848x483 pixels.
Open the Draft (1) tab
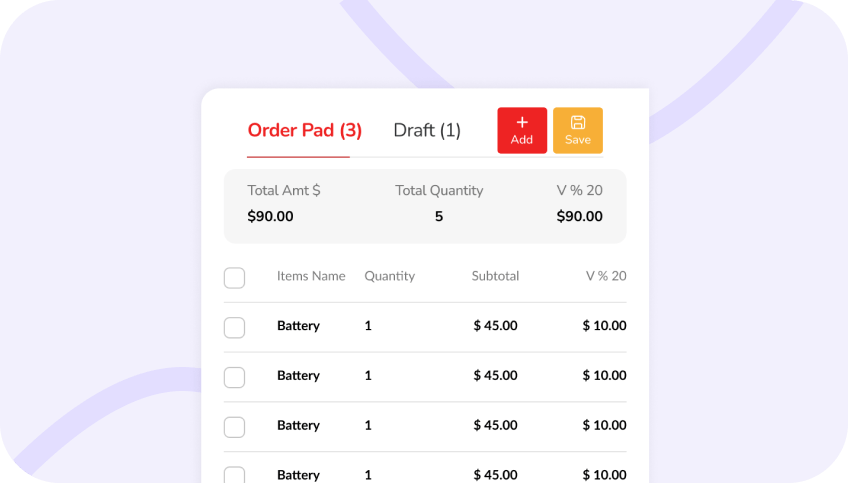coord(427,130)
